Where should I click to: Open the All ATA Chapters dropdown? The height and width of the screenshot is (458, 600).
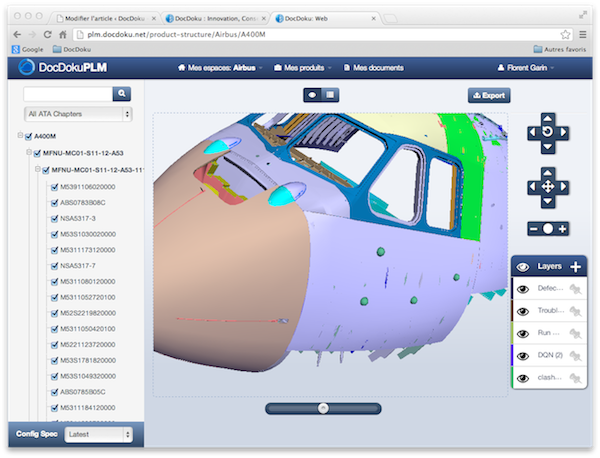(79, 115)
